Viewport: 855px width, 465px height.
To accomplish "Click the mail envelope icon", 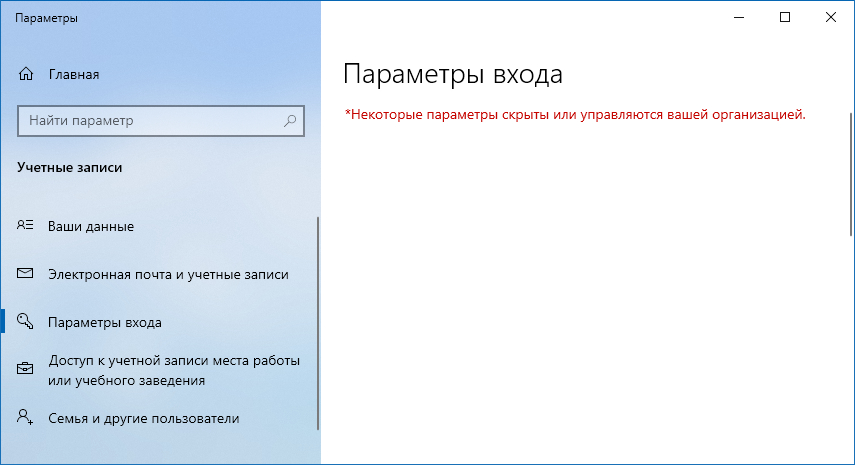I will [25, 273].
